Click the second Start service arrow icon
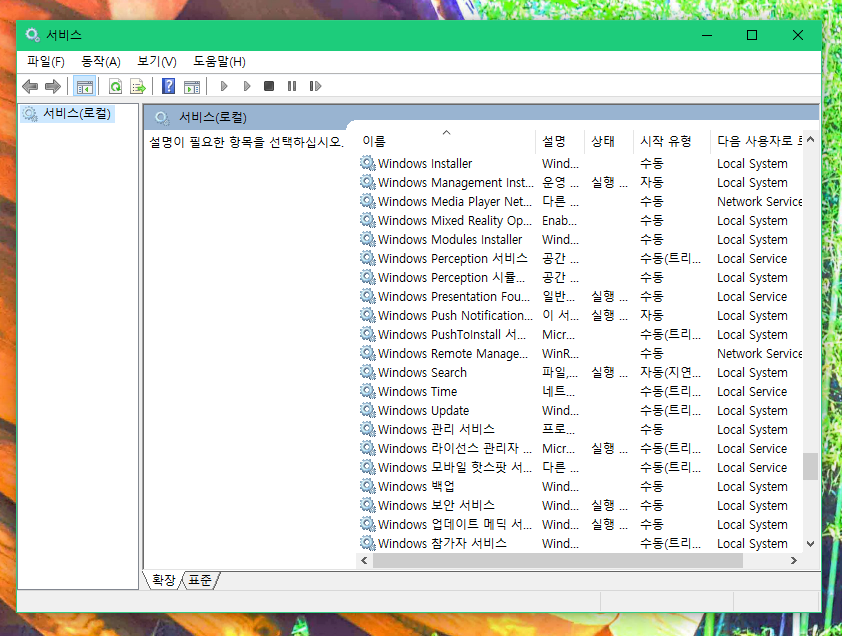842x636 pixels. point(247,86)
